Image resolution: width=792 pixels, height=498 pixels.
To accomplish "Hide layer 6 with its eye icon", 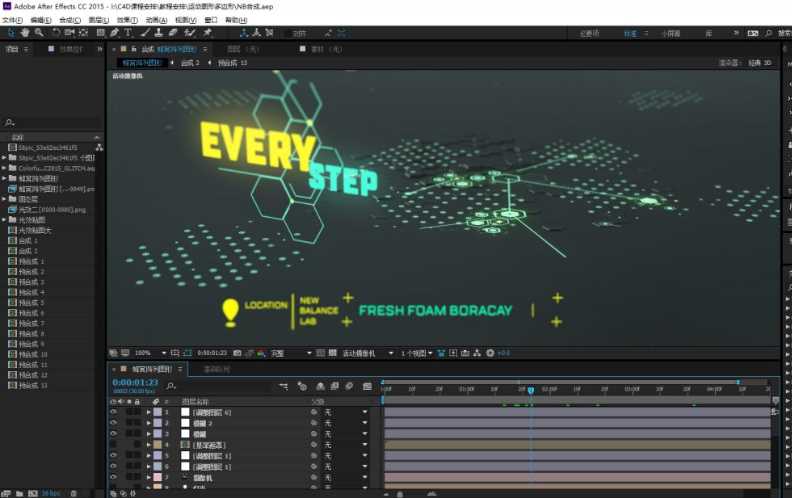I will [113, 467].
